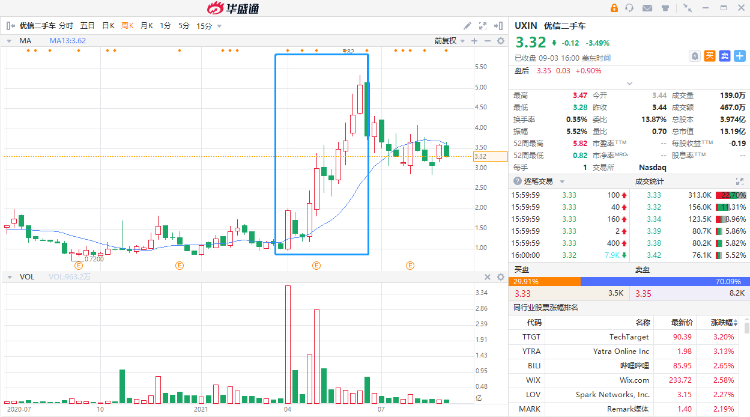Viewport: 750px width, 417px height.
Task: Click the 代码 column header
Action: point(534,323)
